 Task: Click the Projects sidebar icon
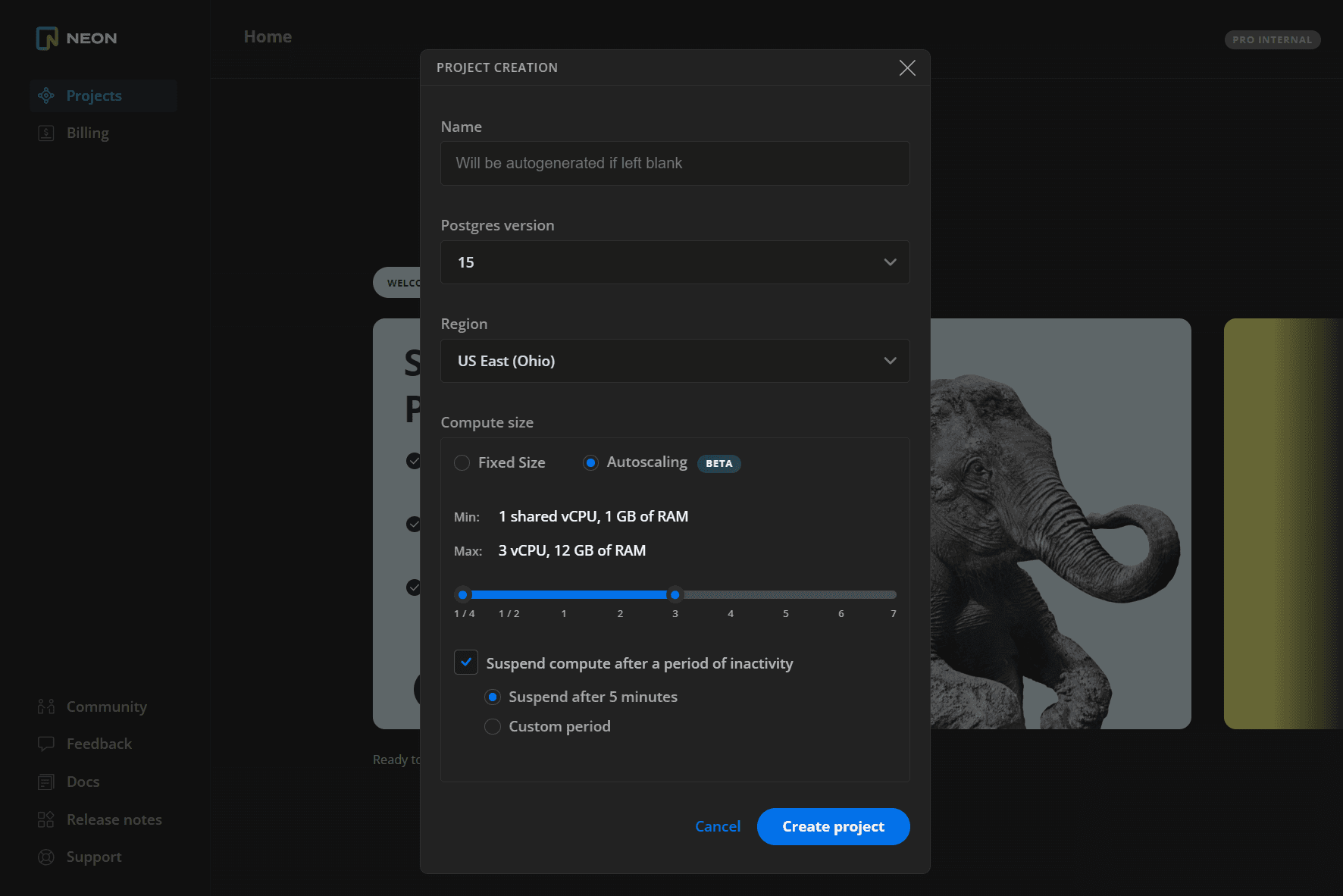(x=46, y=96)
